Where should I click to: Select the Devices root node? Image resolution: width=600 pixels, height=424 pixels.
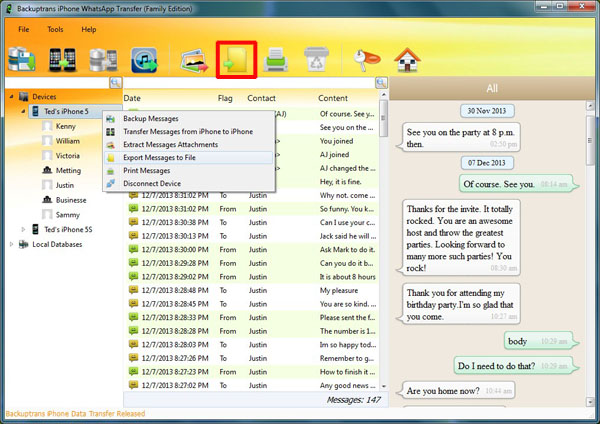(44, 97)
